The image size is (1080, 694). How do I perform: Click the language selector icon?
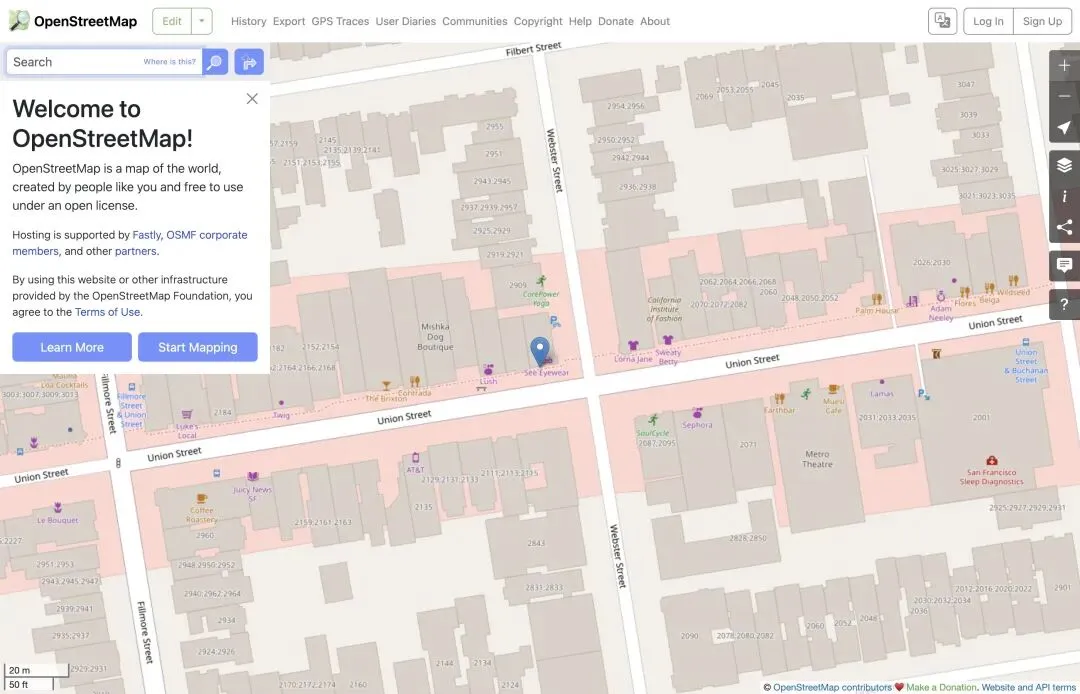click(942, 21)
